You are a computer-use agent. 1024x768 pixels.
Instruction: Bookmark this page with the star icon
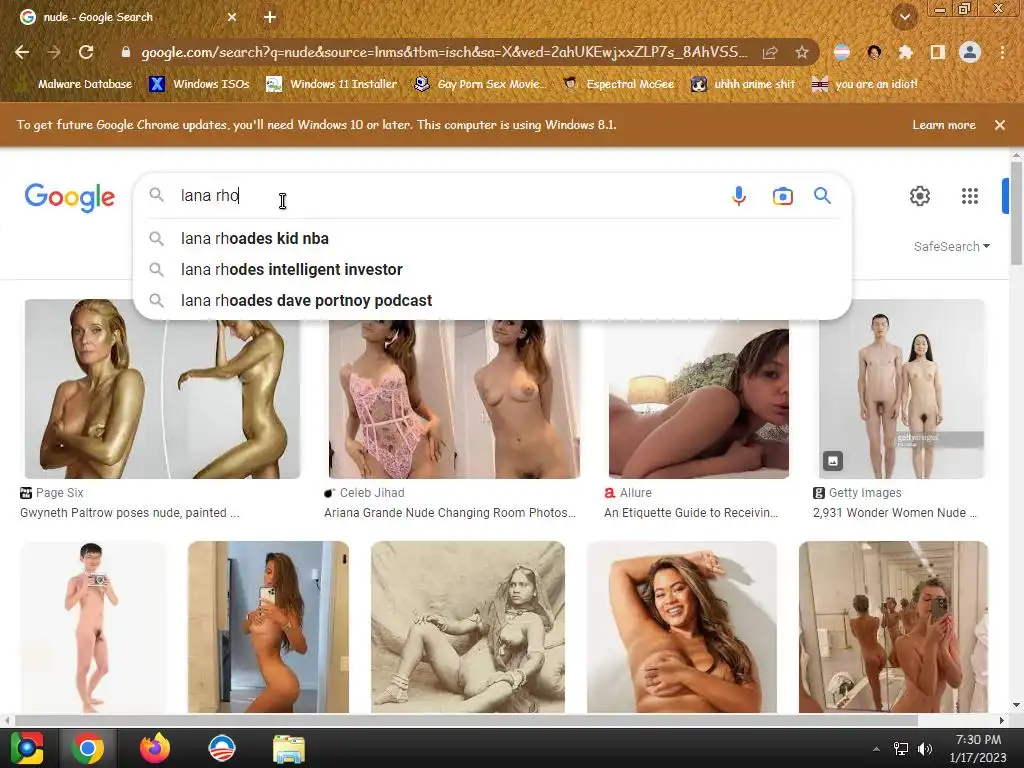pyautogui.click(x=801, y=52)
